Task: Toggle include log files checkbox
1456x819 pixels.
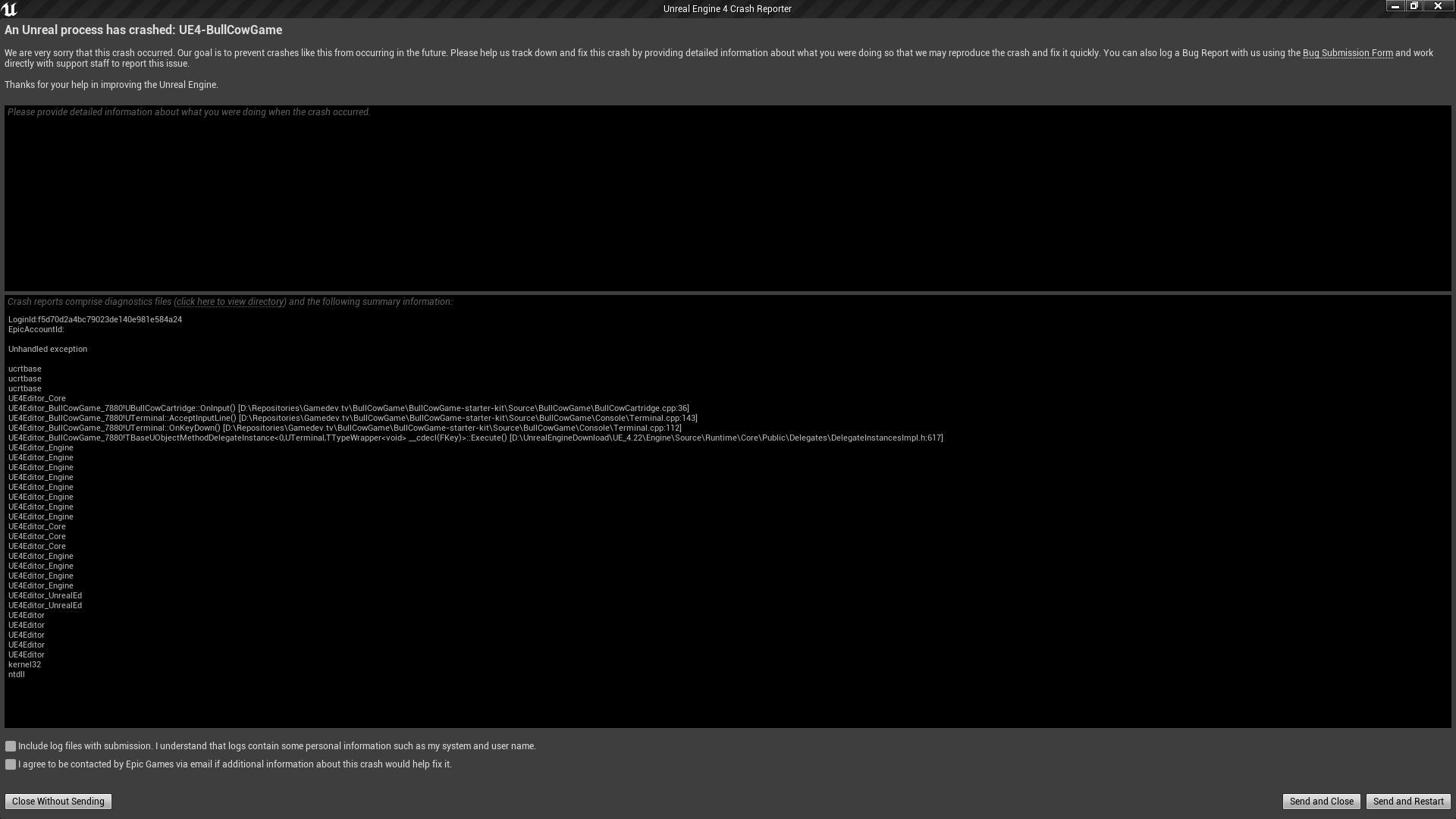Action: [10, 746]
